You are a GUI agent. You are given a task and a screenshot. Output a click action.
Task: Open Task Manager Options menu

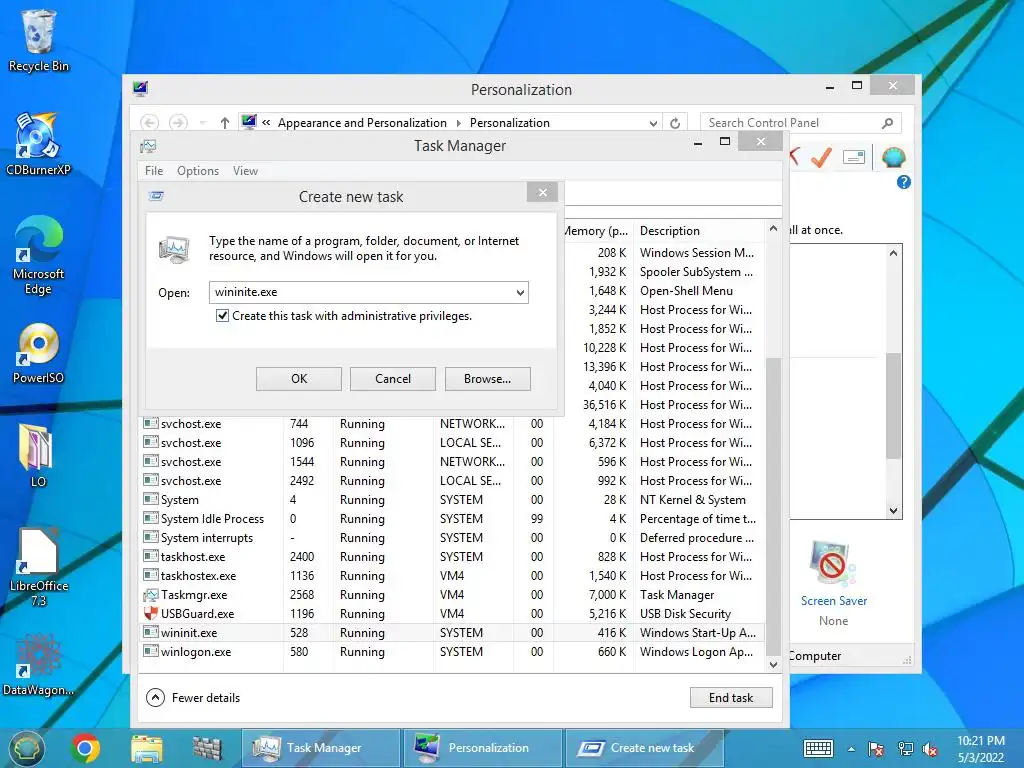point(198,171)
